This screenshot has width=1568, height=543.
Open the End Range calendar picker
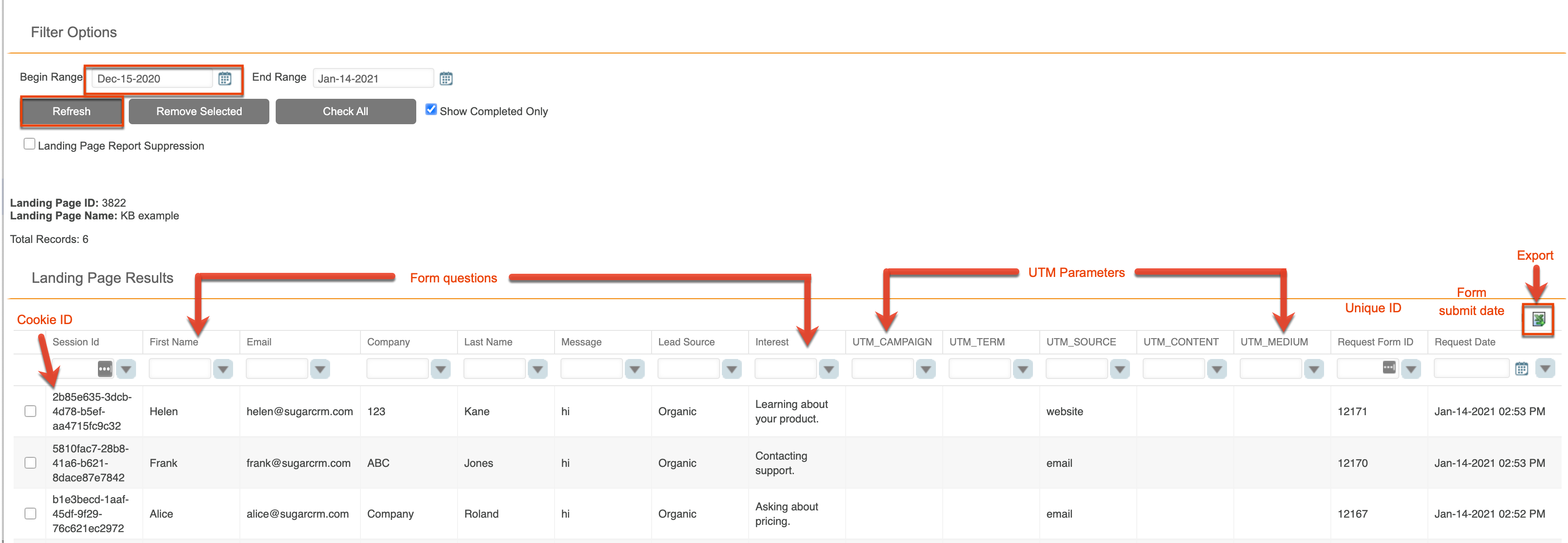click(x=446, y=78)
